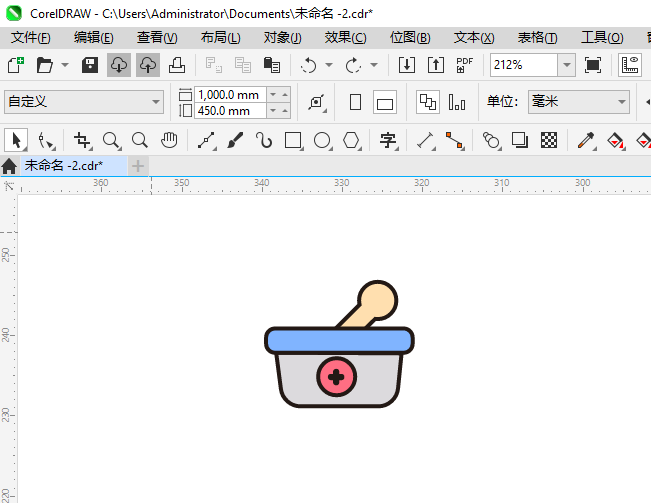Add a new document tab with plus
651x503 pixels.
(x=138, y=166)
